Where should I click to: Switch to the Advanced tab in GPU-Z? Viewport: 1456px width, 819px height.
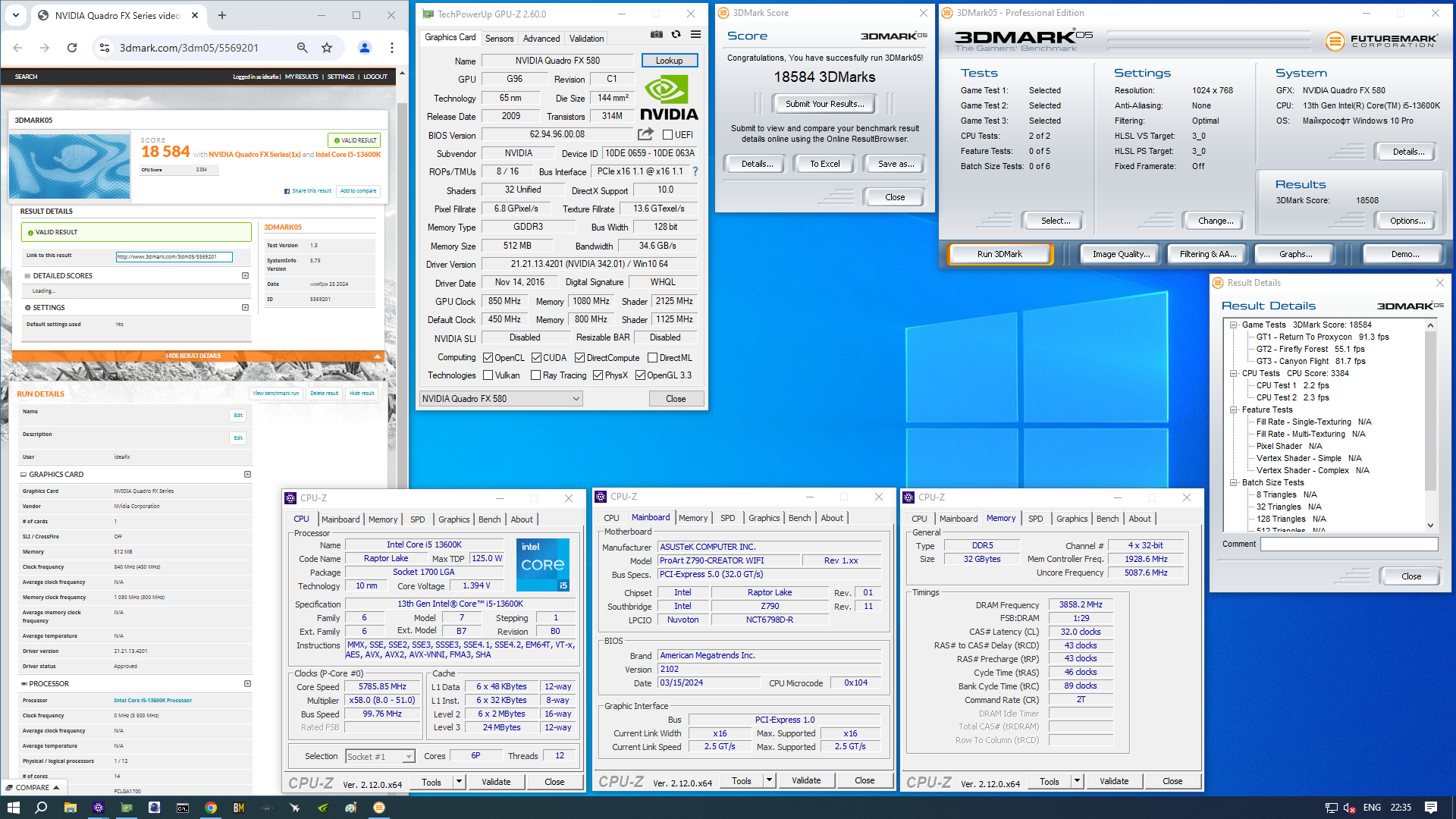[541, 39]
